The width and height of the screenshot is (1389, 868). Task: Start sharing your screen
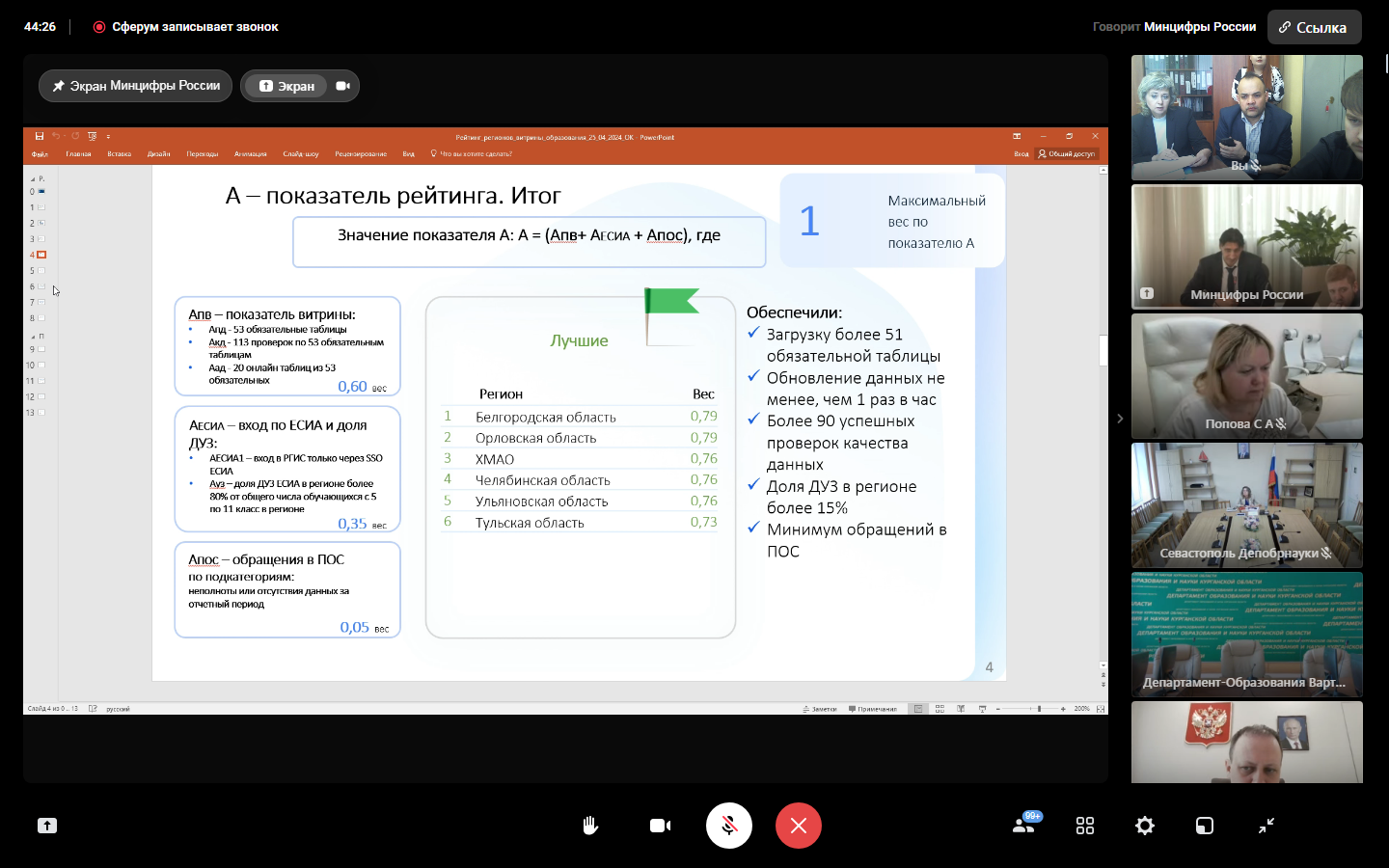tap(47, 826)
